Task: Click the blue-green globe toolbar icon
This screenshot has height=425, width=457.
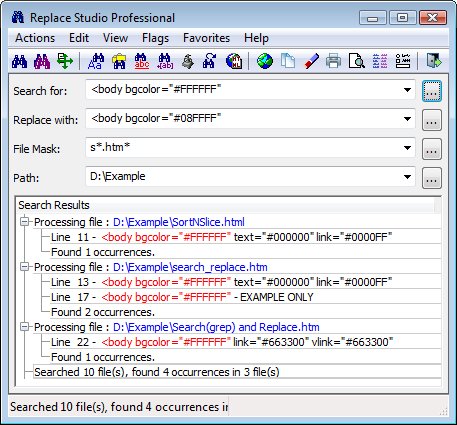Action: (x=265, y=61)
